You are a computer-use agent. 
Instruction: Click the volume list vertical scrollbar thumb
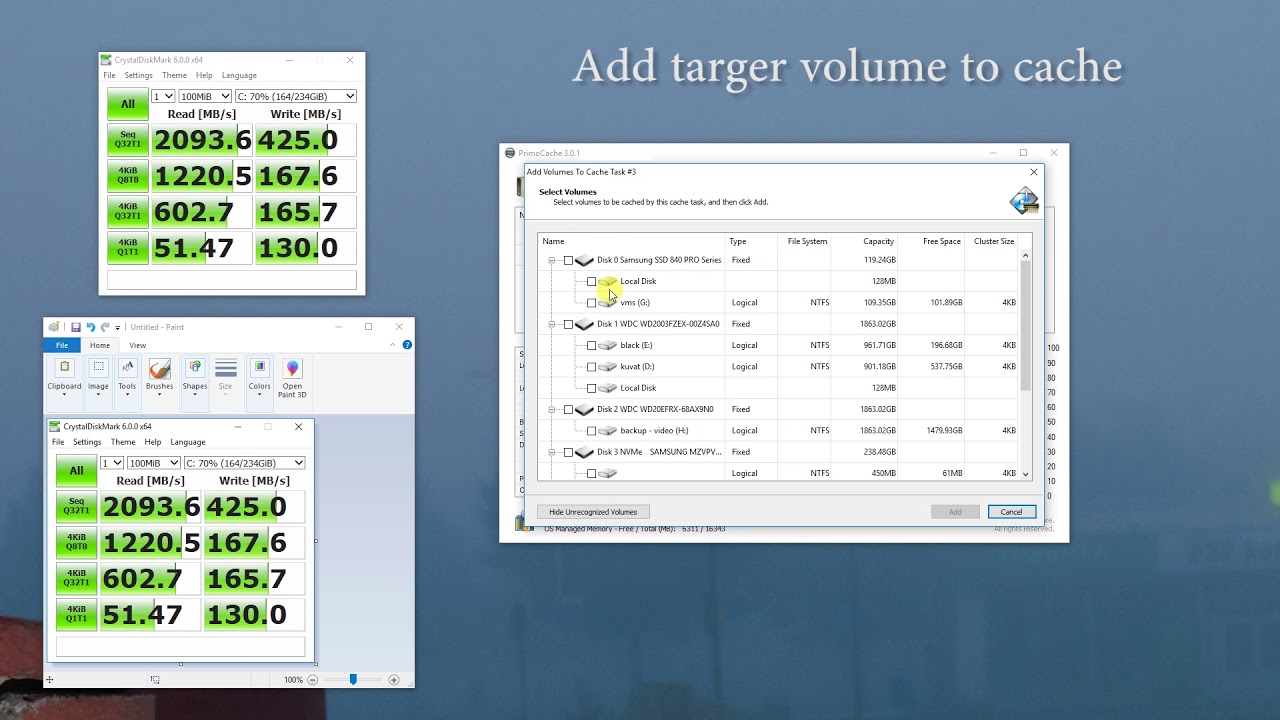click(1025, 327)
